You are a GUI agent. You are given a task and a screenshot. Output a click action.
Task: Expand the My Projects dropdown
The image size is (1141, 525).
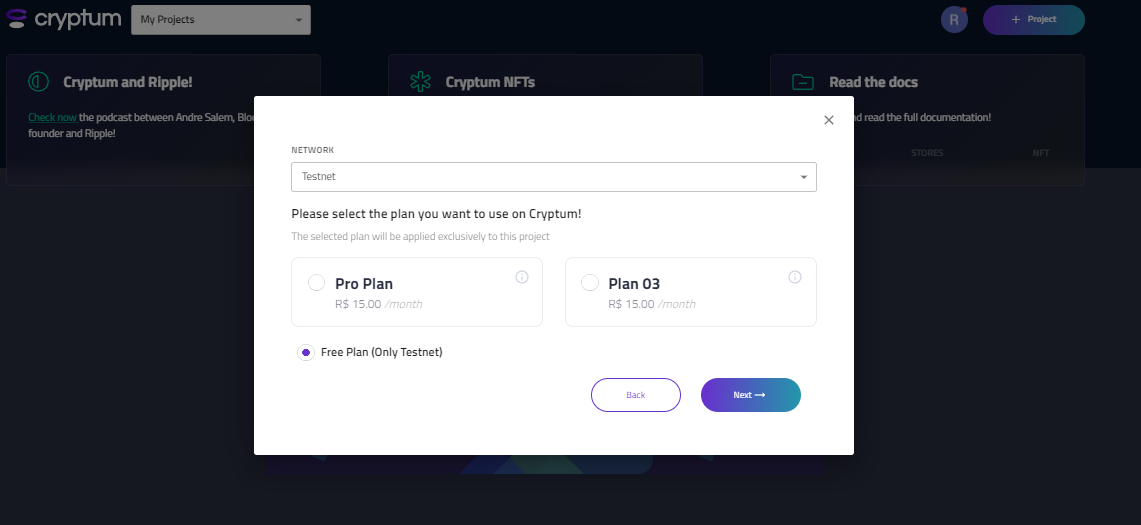(x=220, y=20)
